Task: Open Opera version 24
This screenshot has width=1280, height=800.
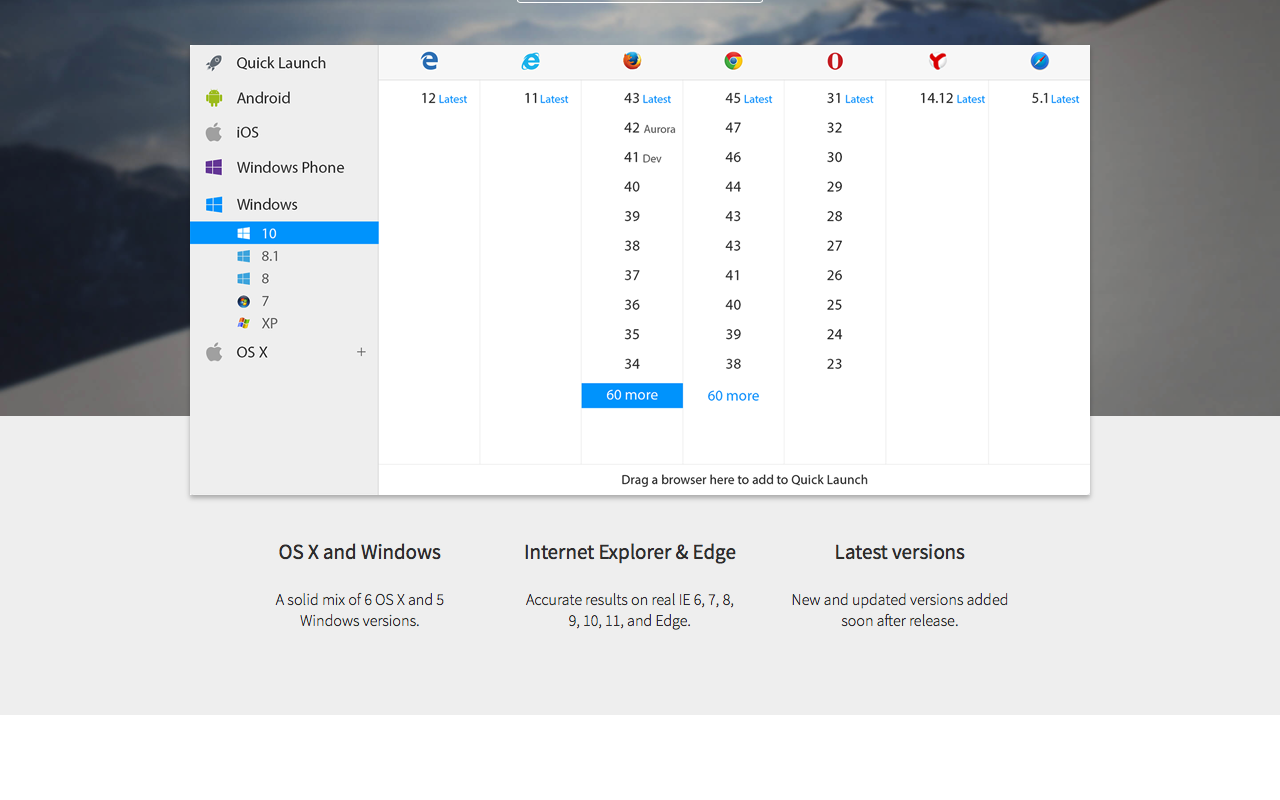Action: [835, 334]
